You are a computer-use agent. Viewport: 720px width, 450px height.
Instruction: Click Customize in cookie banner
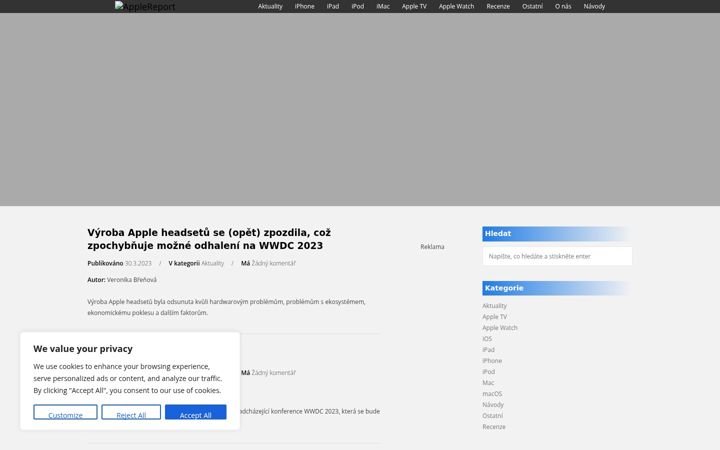coord(65,412)
